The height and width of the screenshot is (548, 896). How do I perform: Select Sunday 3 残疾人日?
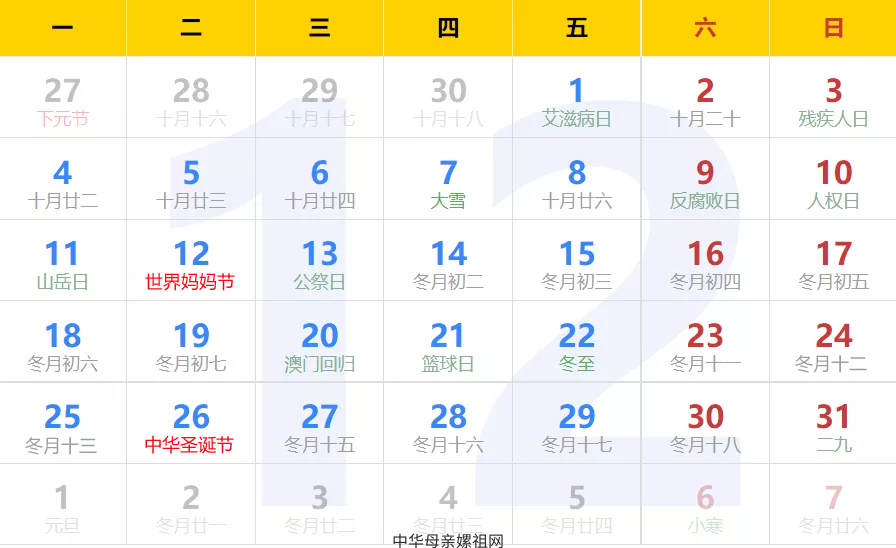coord(833,98)
